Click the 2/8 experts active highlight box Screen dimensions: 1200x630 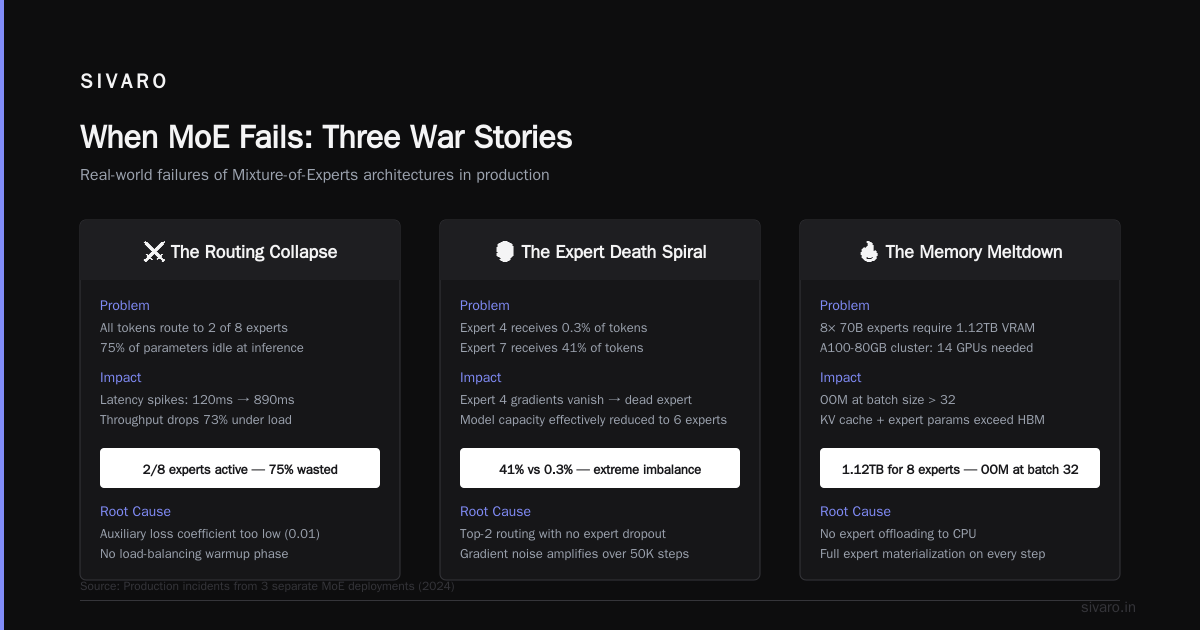240,468
